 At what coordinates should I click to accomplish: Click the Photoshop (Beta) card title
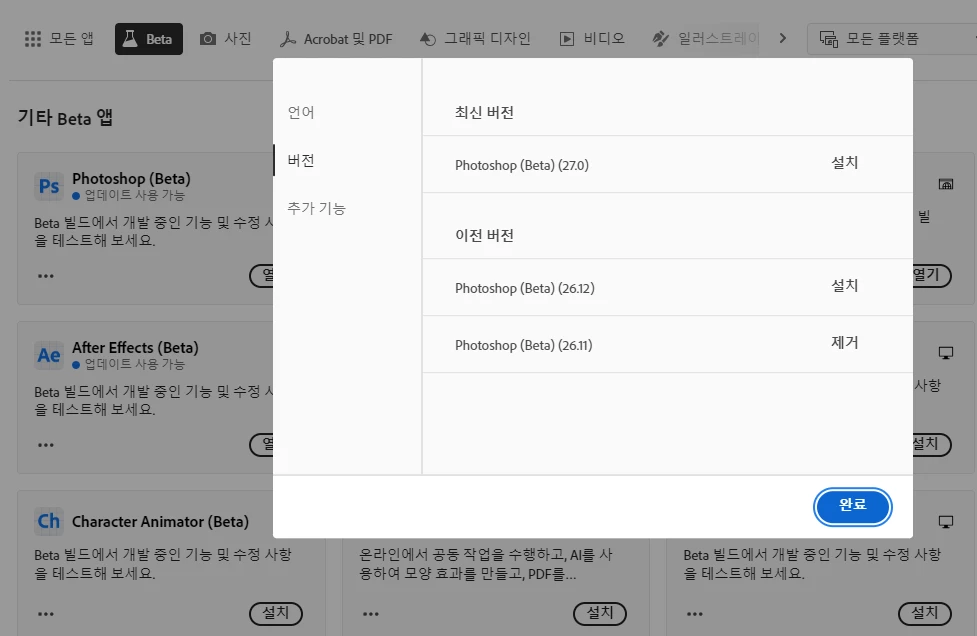click(131, 179)
